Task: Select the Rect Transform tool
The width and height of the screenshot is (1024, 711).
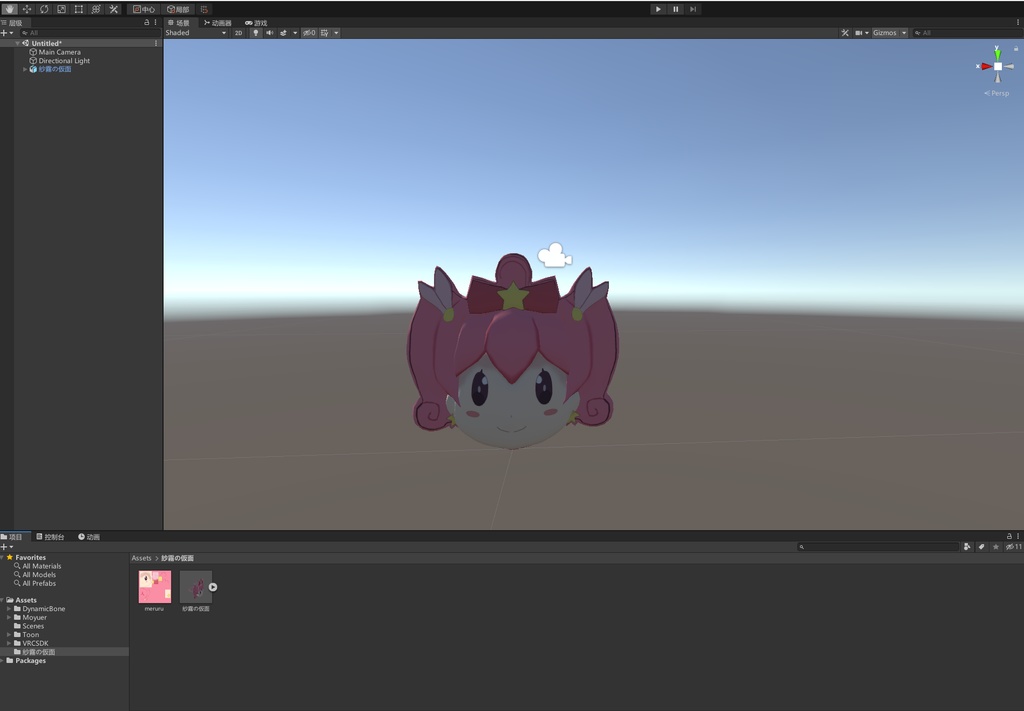Action: 78,9
